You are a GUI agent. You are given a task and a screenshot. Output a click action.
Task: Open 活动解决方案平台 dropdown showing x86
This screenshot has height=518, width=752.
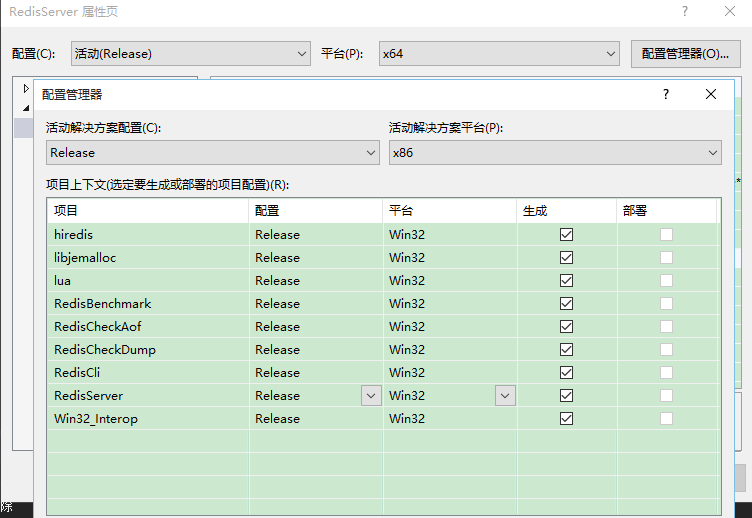click(x=555, y=153)
